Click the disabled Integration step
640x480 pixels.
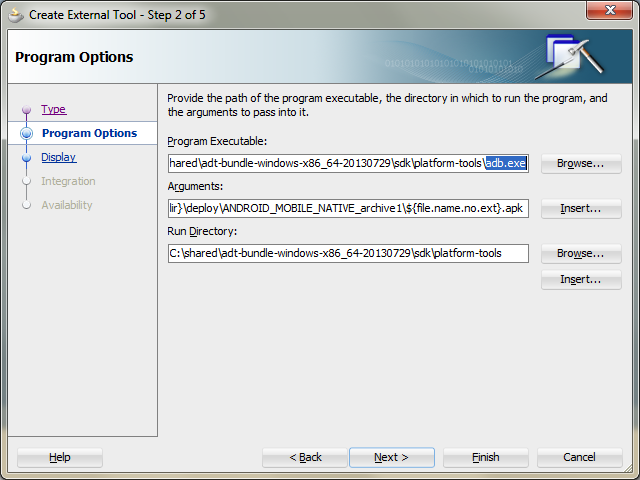pyautogui.click(x=68, y=181)
